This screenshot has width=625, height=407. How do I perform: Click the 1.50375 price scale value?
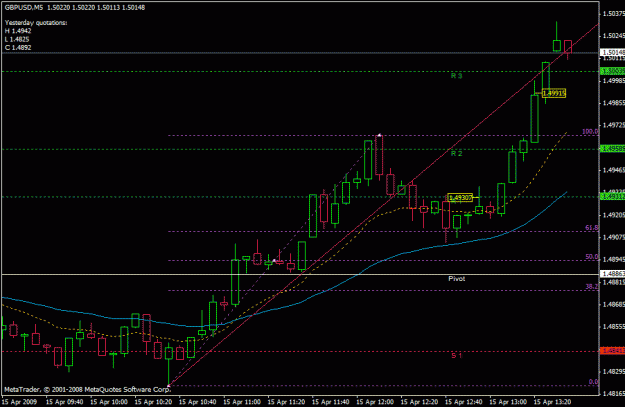(613, 14)
